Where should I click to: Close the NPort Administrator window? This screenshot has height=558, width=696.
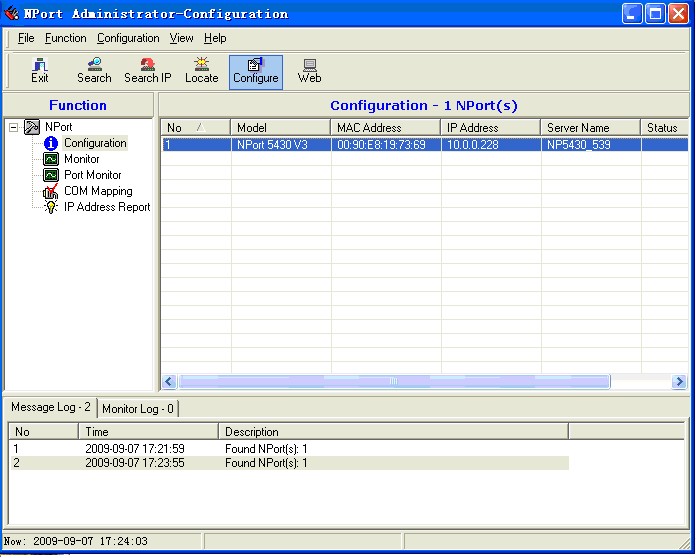[679, 13]
